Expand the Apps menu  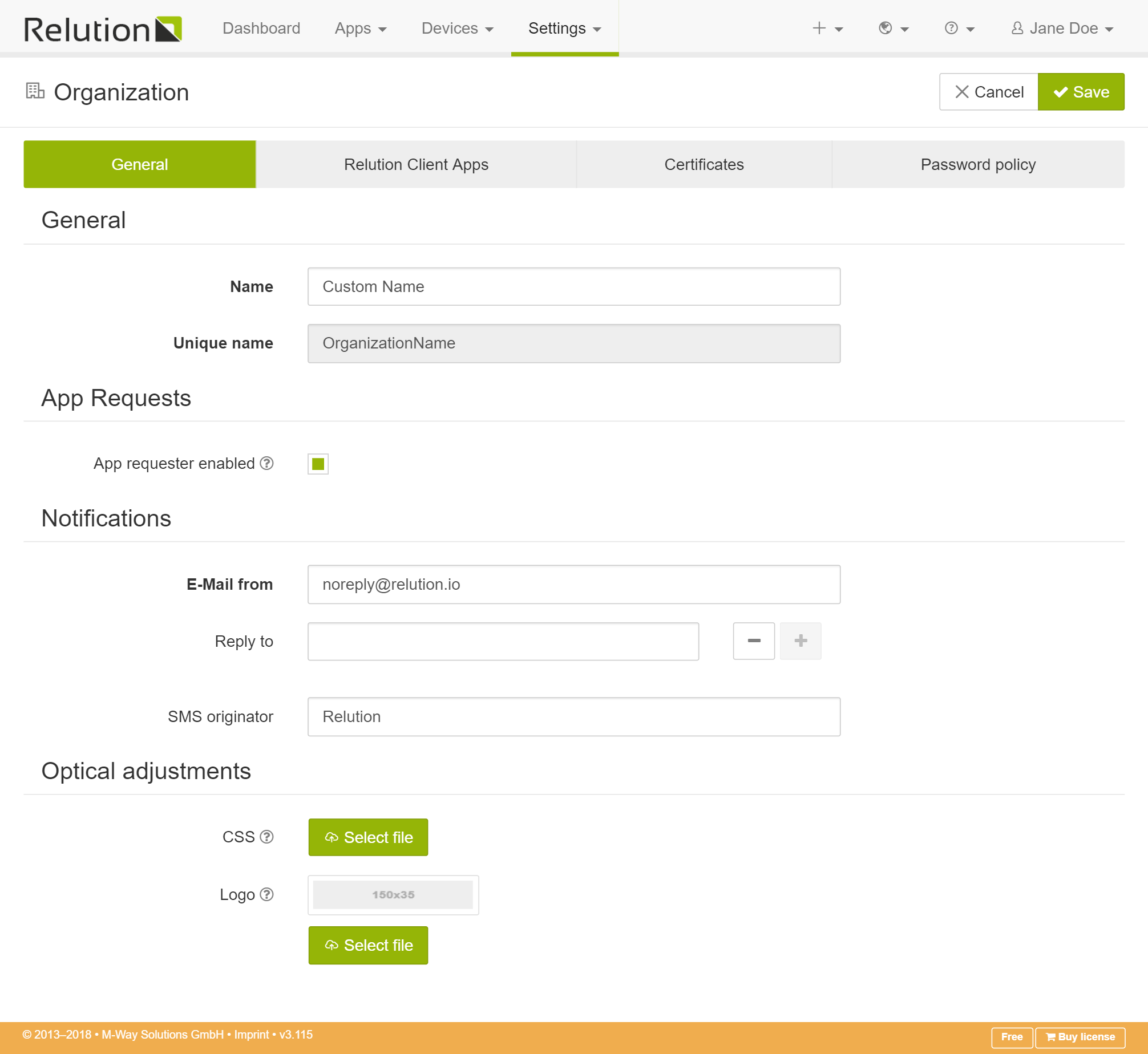(x=361, y=28)
